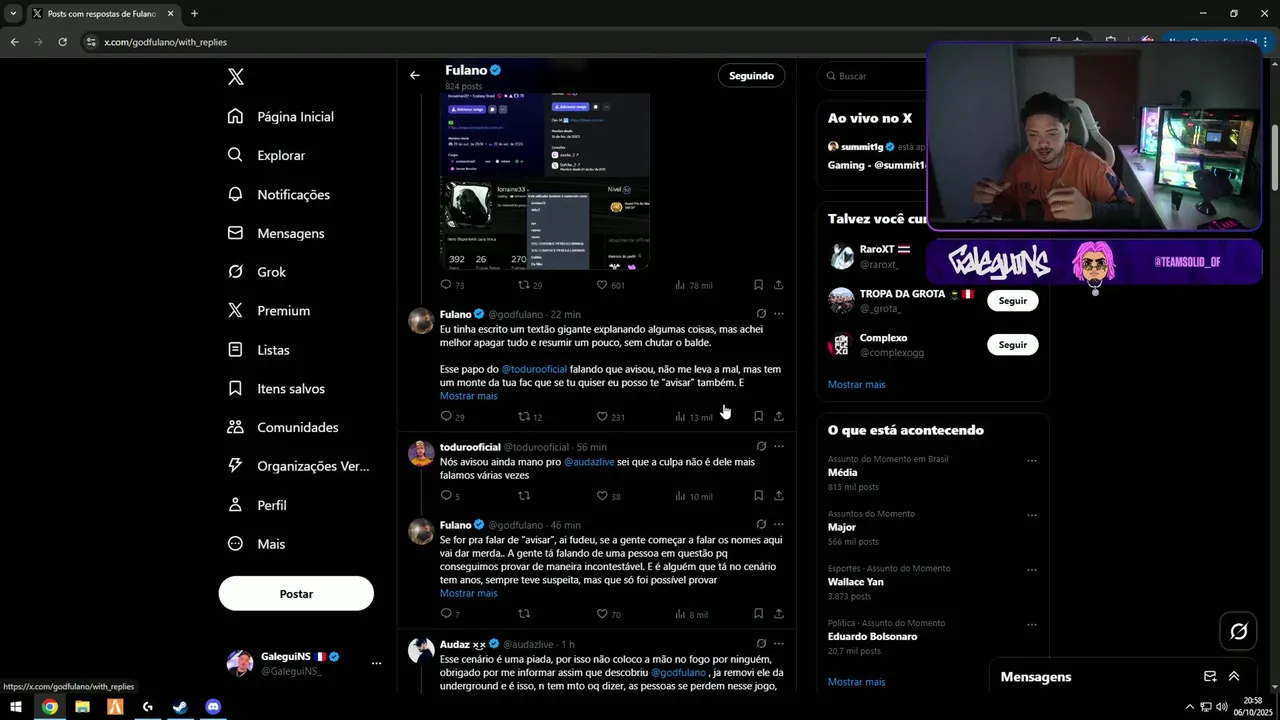The height and width of the screenshot is (720, 1280).
Task: Compose new message in Mensagens drawer
Action: (x=1210, y=677)
